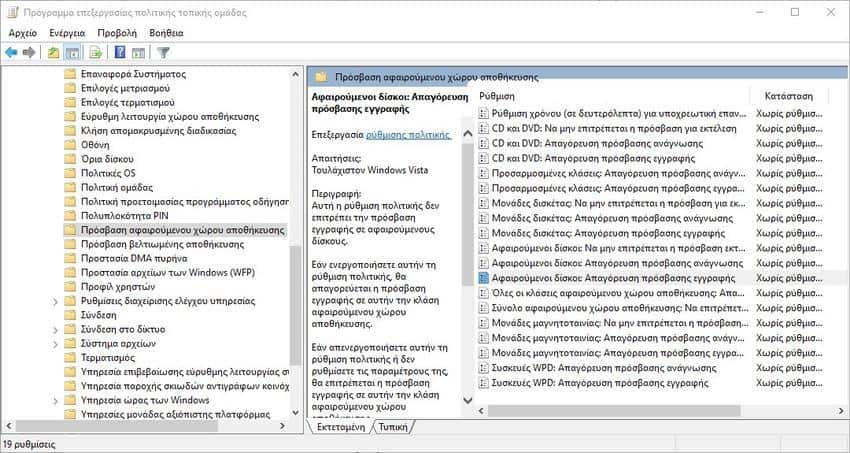Image resolution: width=850 pixels, height=453 pixels.
Task: Switch to the Τυπική tab
Action: (394, 427)
